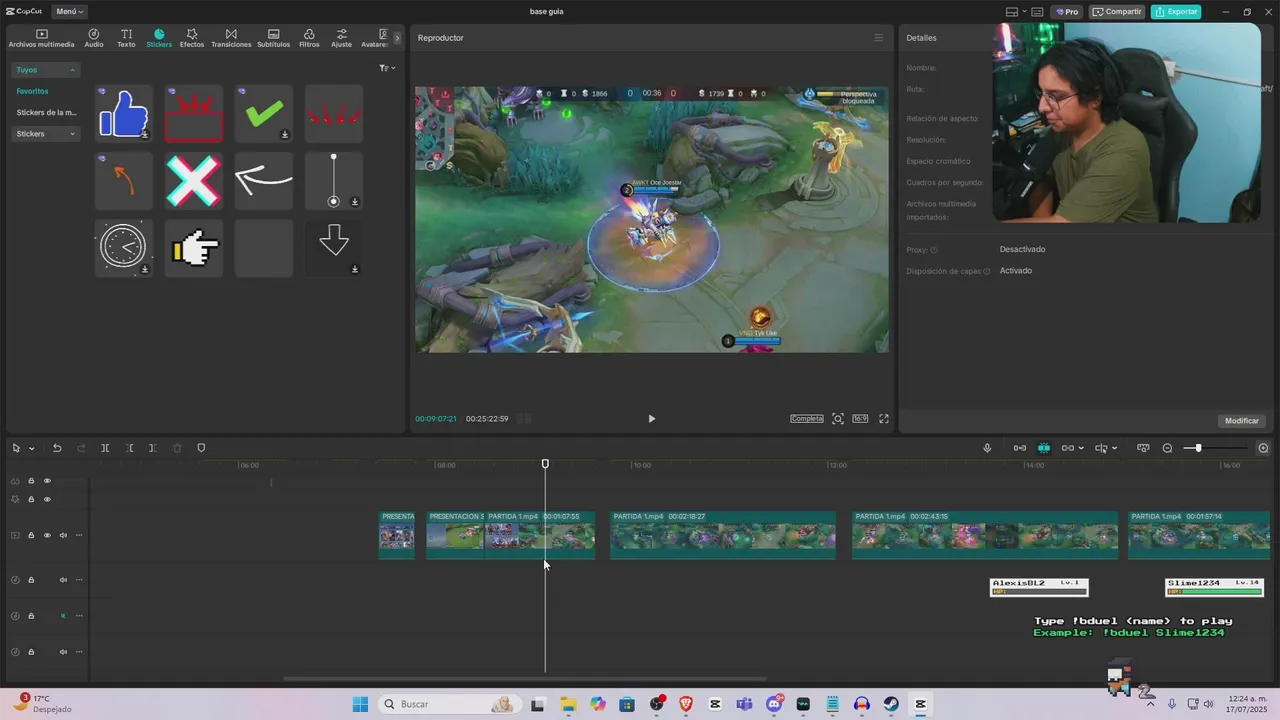
Task: Select the PARTIDA 1.mp4 00:02:18:27 clip
Action: [x=723, y=535]
